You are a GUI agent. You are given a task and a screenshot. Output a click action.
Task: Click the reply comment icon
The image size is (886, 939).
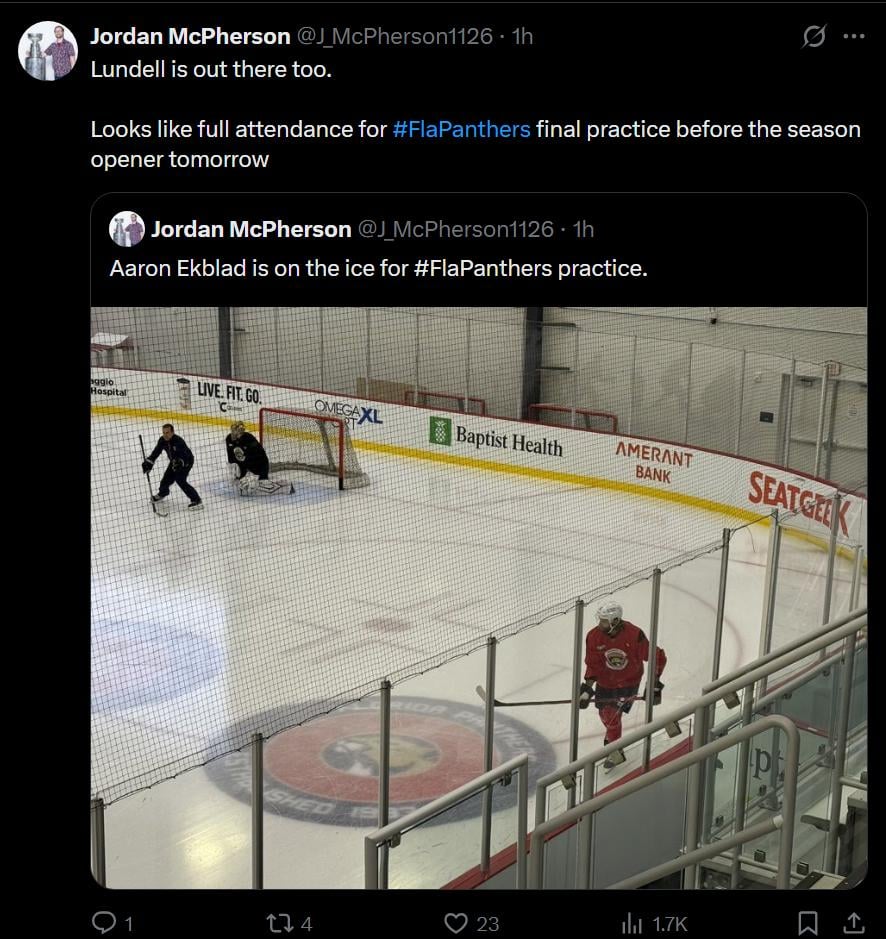104,923
